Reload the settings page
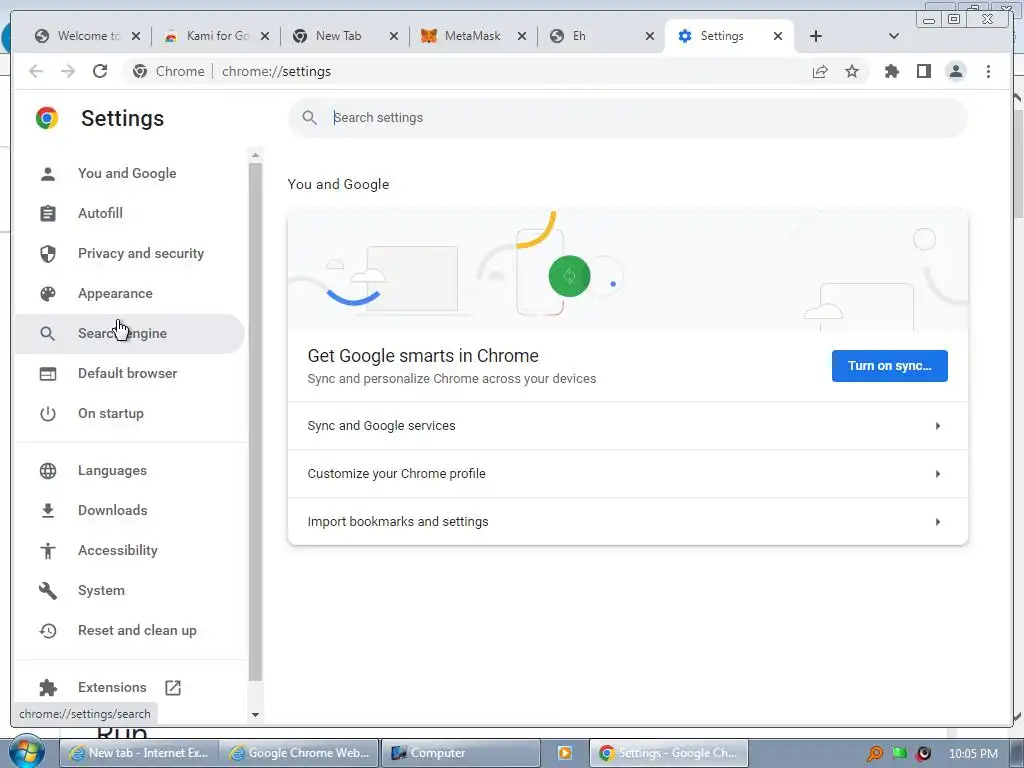Viewport: 1024px width, 768px height. 100,71
